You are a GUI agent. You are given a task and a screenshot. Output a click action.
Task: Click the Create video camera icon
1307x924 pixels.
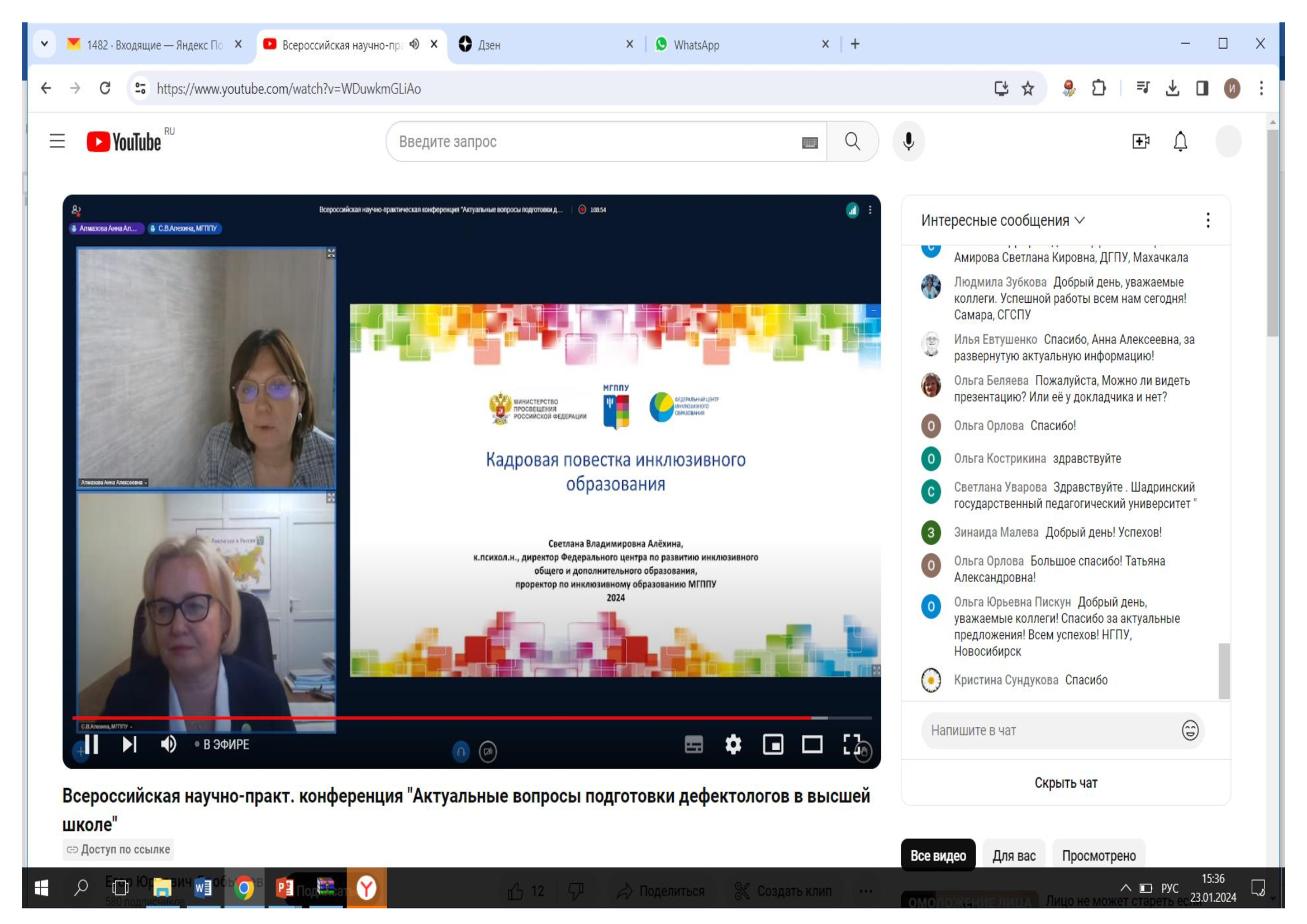point(1140,141)
